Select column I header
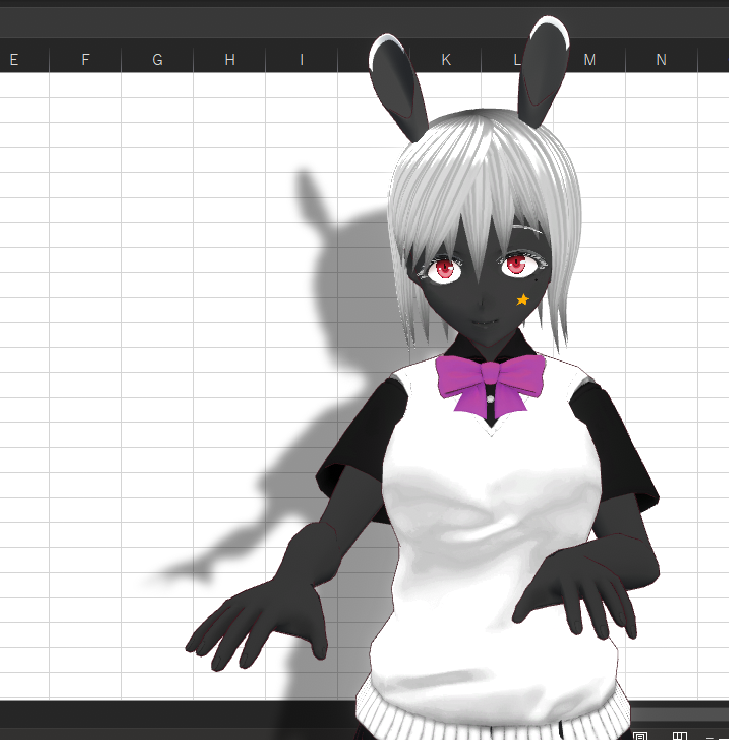This screenshot has width=729, height=740. pyautogui.click(x=302, y=60)
